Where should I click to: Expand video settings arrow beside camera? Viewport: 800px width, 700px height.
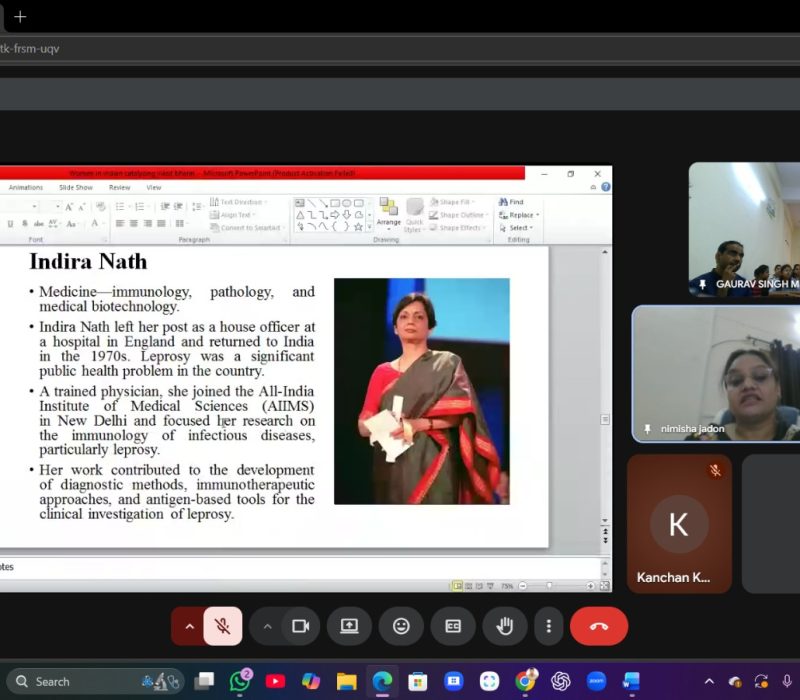(267, 626)
